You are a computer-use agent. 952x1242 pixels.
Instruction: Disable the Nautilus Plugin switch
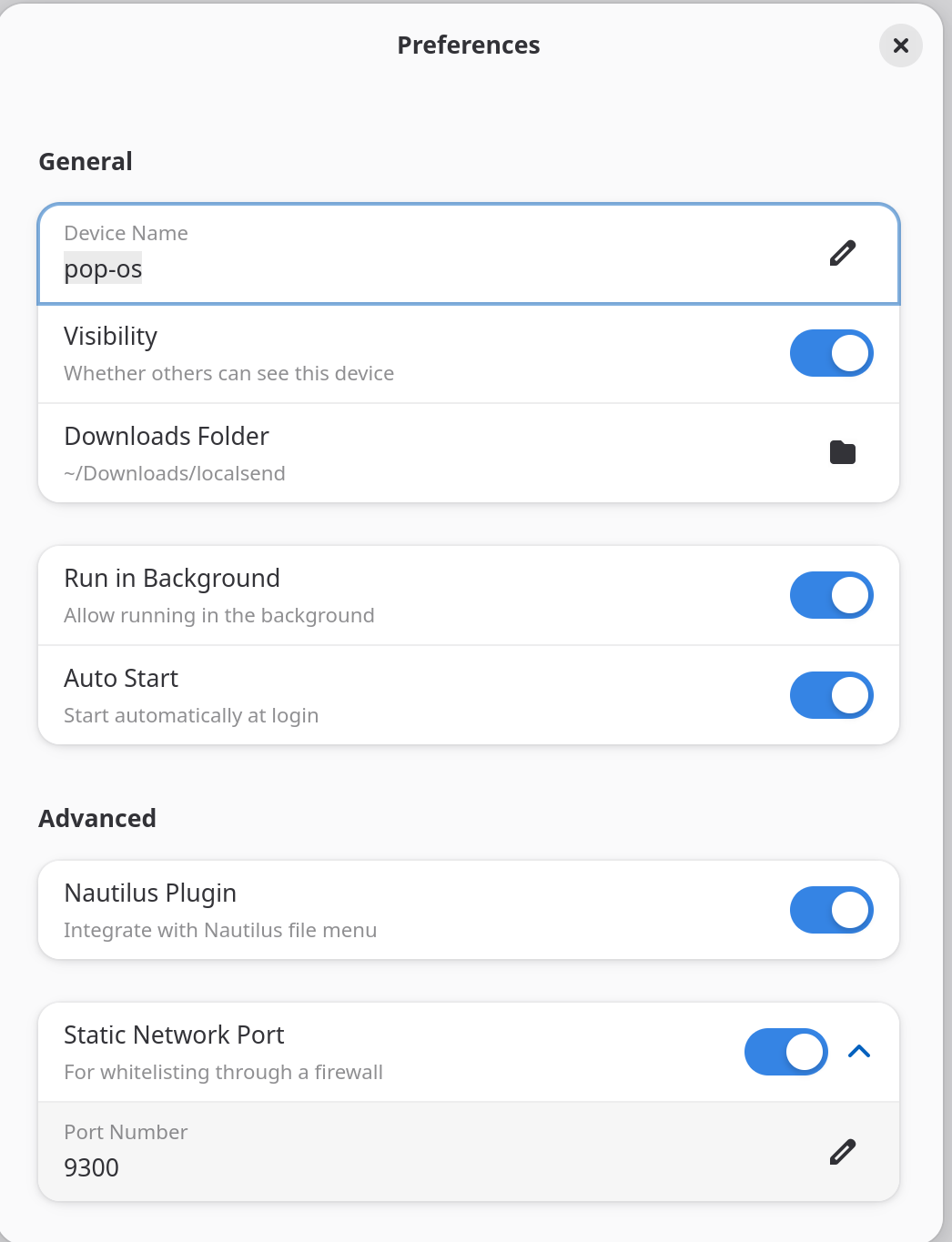[x=831, y=910]
